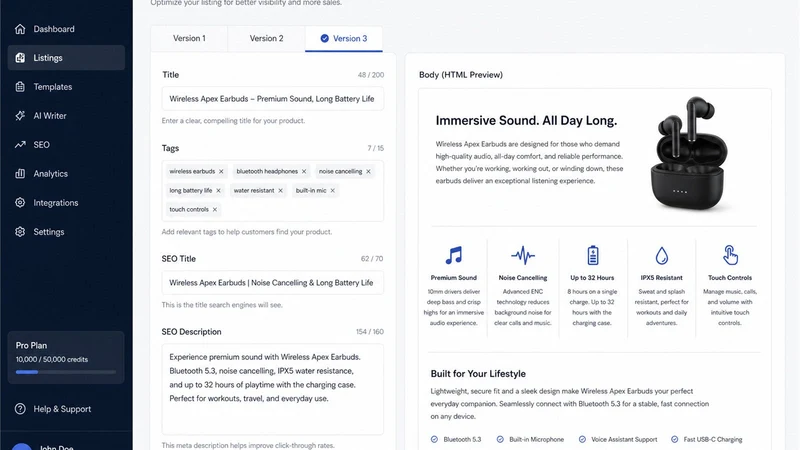Click into the SEO Description text area
This screenshot has height=450, width=800.
[272, 389]
